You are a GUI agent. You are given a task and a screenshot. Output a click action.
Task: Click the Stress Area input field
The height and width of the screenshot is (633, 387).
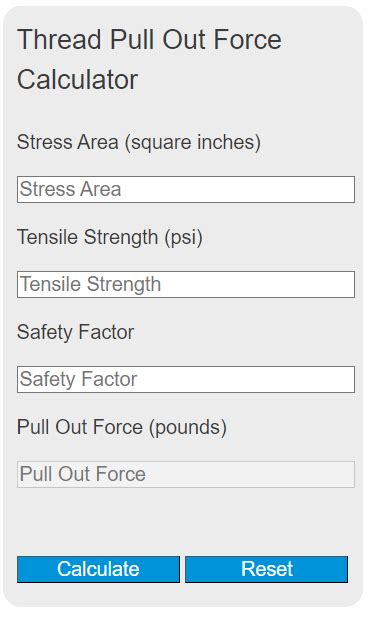186,189
